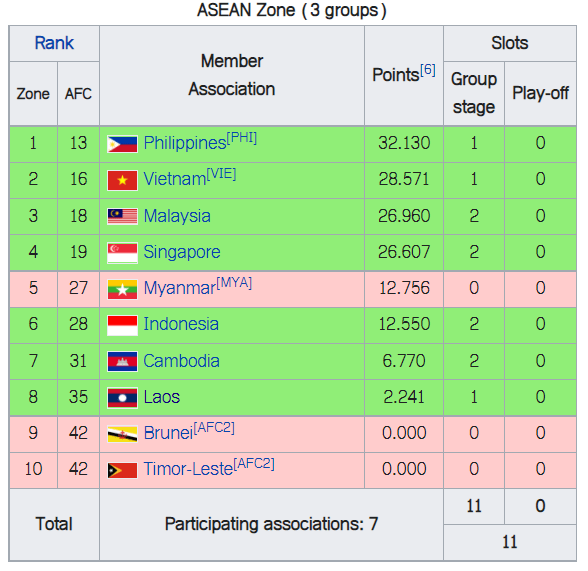Open the [MYA] footnote beside Myanmar
Image resolution: width=588 pixels, height=571 pixels.
(x=234, y=283)
